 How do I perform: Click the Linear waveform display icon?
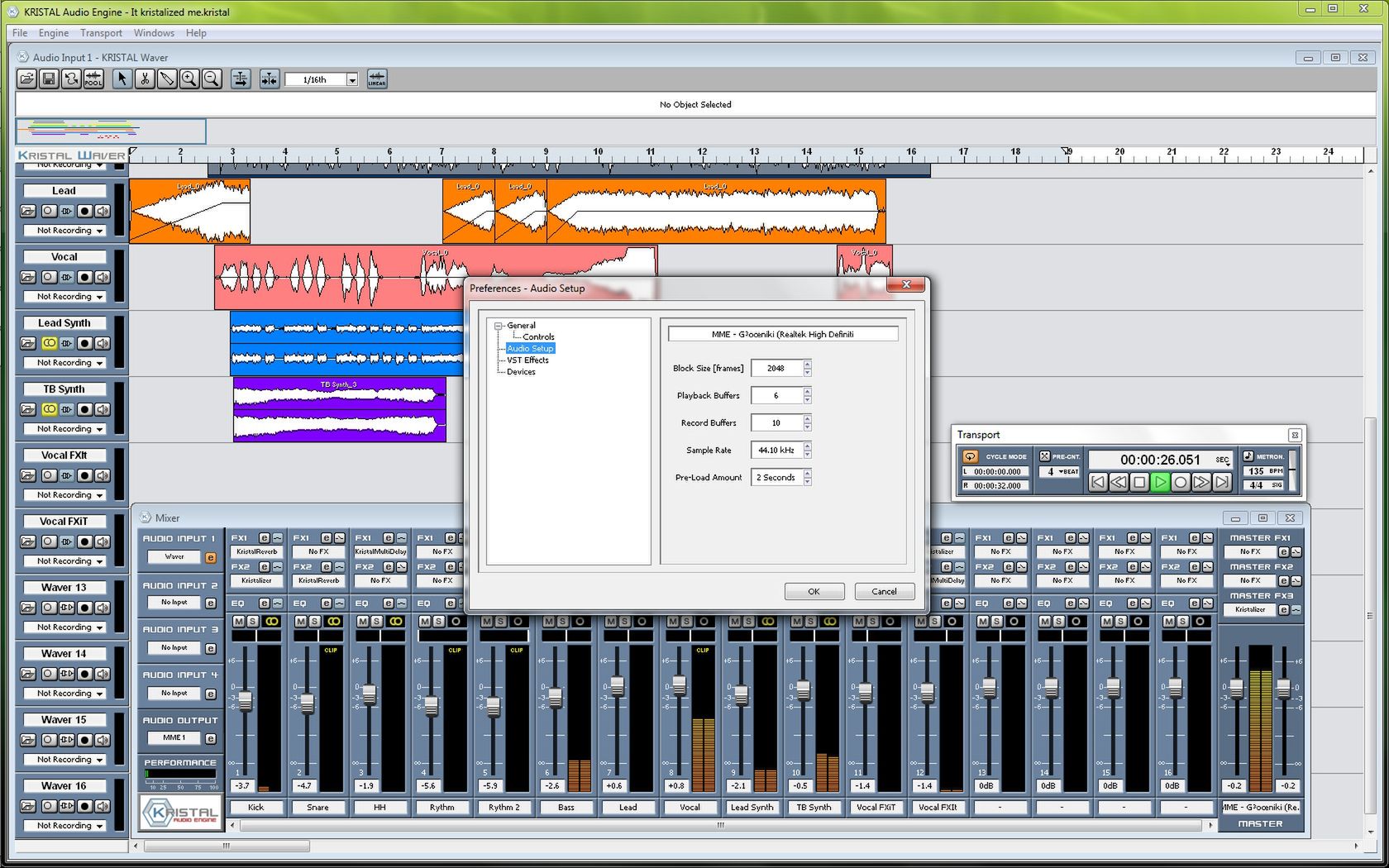tap(377, 79)
